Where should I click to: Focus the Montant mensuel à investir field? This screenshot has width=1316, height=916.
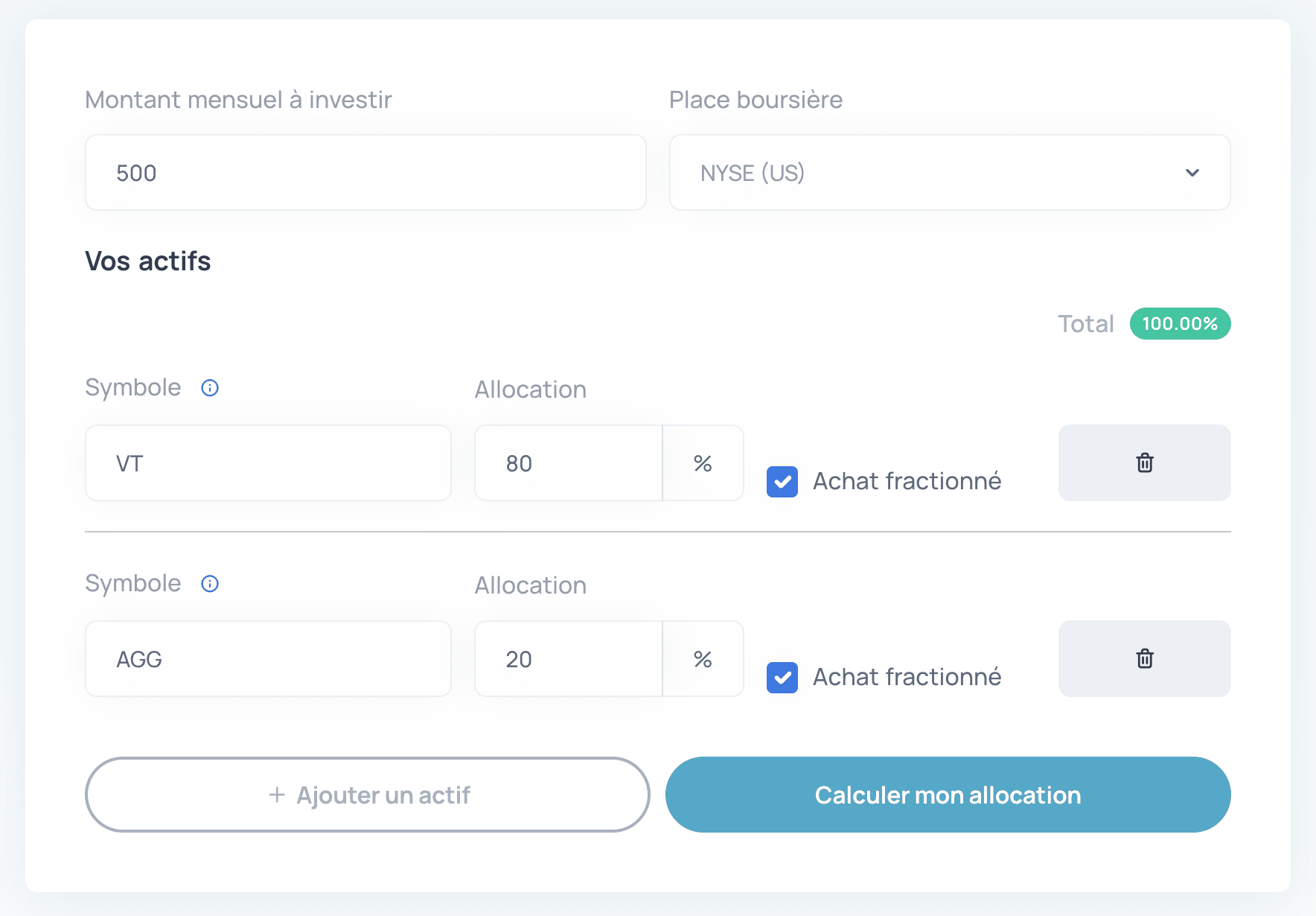click(x=365, y=173)
